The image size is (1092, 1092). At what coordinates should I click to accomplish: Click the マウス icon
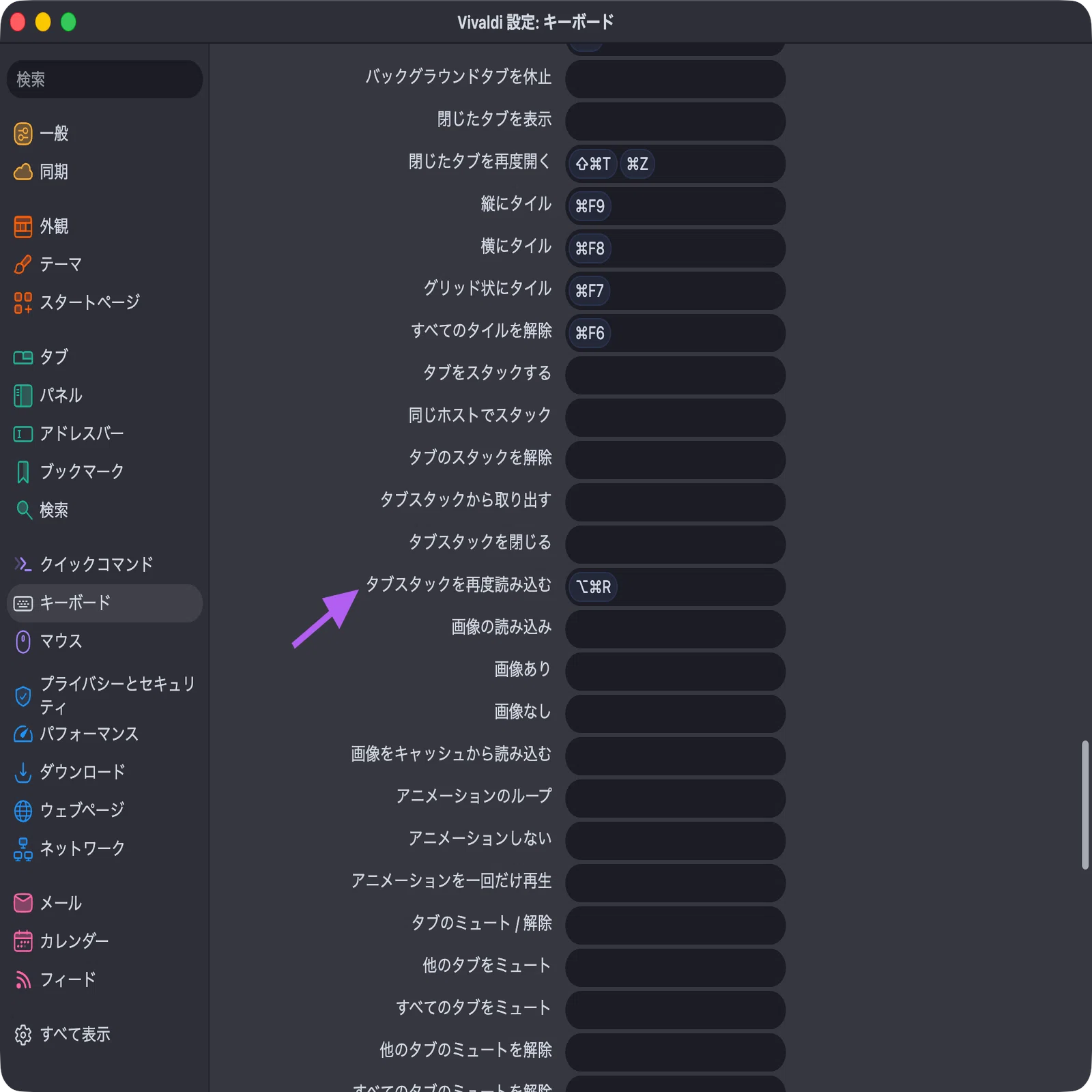click(23, 642)
